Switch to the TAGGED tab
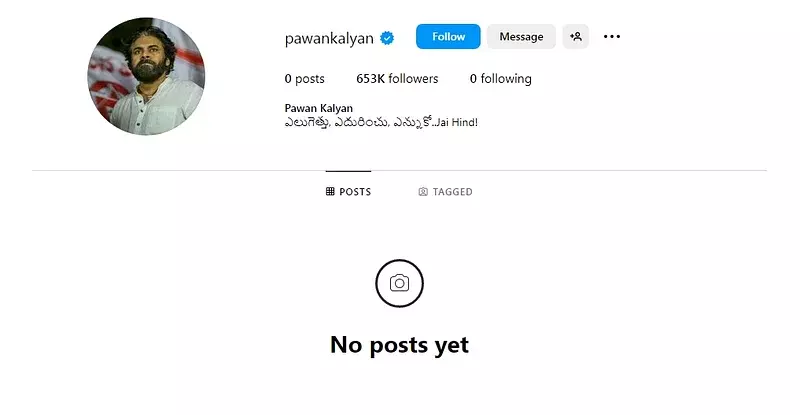This screenshot has height=415, width=800. pos(445,191)
